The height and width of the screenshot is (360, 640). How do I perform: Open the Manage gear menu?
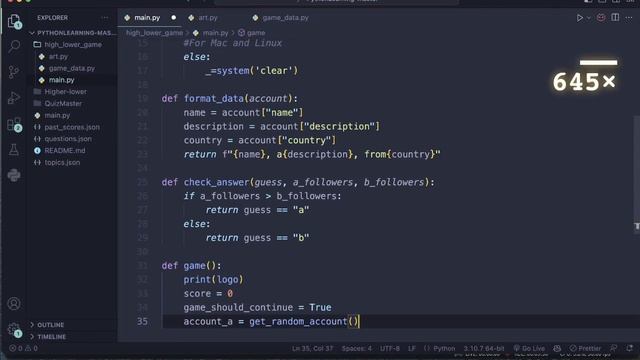(14, 329)
